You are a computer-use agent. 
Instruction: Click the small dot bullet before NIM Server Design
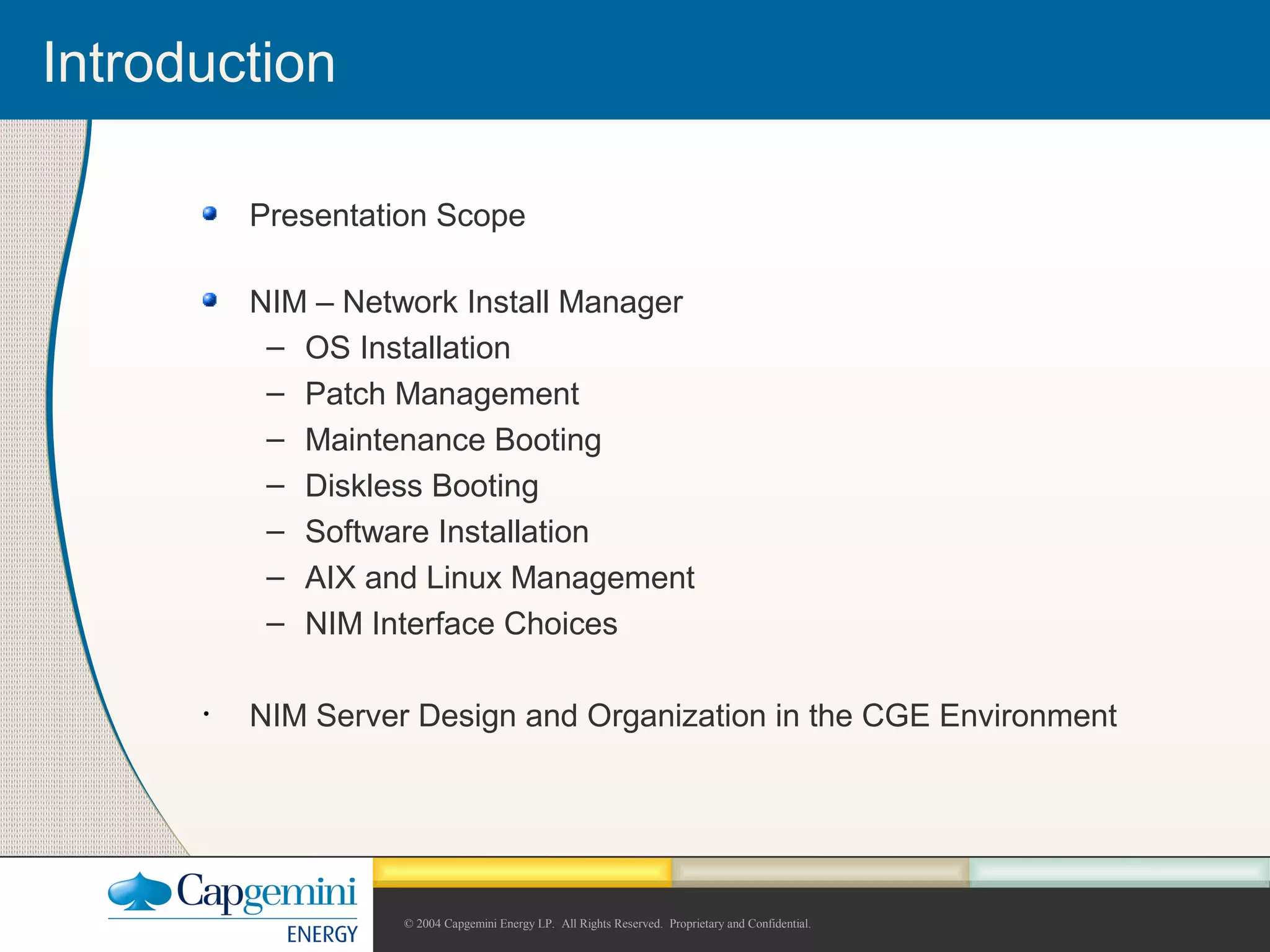206,715
